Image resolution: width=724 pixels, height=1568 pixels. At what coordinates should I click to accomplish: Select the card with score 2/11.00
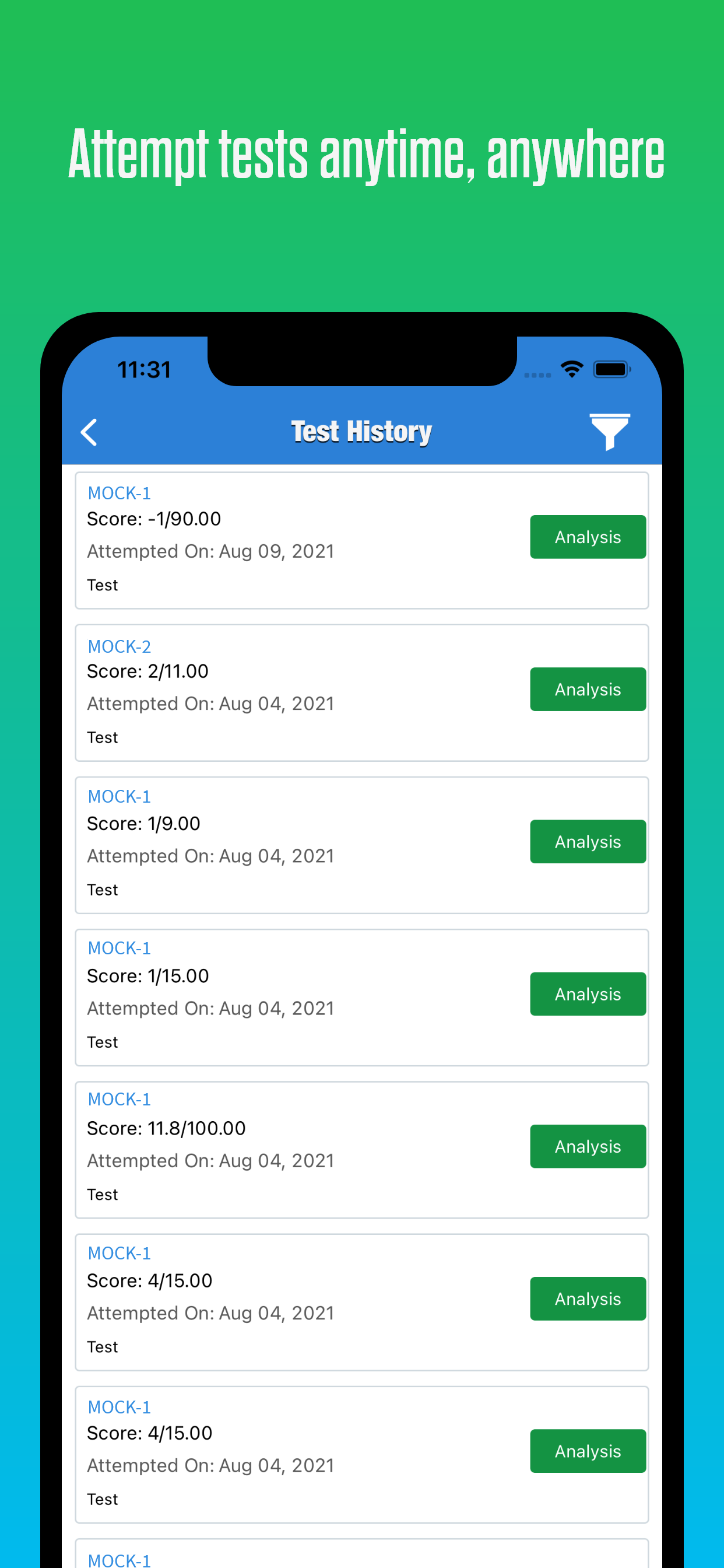tap(362, 692)
